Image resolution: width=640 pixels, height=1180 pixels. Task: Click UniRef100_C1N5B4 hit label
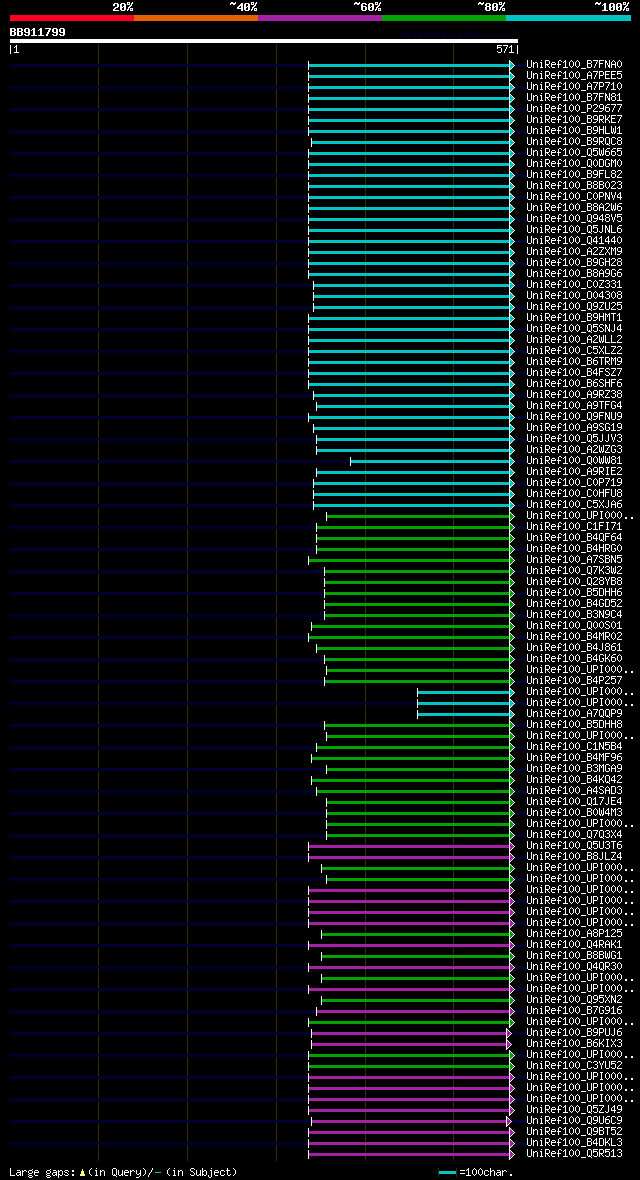pyautogui.click(x=574, y=747)
